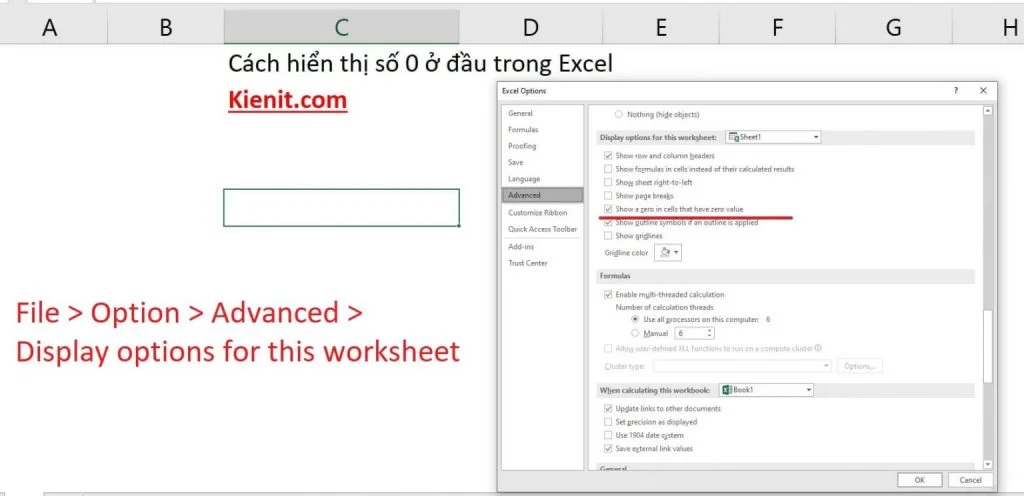Select column B header
Image resolution: width=1024 pixels, height=496 pixels.
[165, 27]
